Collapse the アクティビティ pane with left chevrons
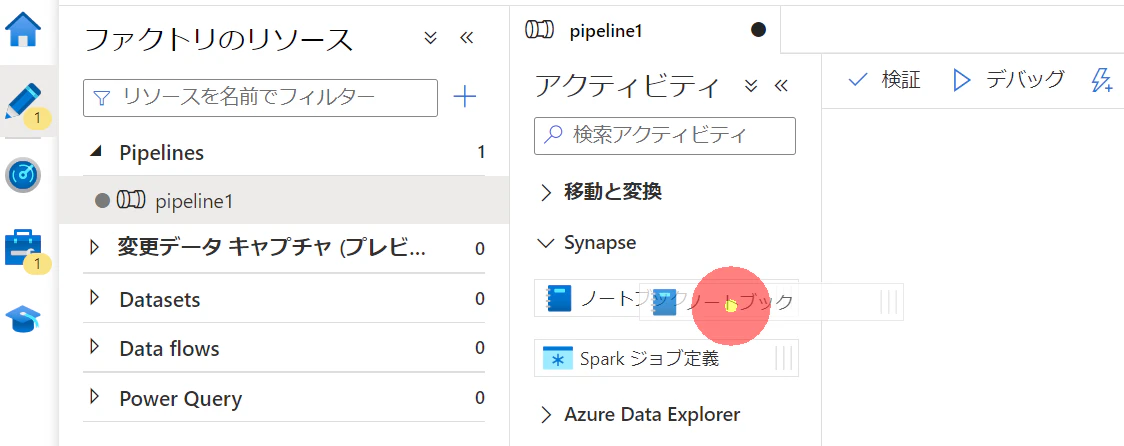The height and width of the screenshot is (446, 1124). 781,86
